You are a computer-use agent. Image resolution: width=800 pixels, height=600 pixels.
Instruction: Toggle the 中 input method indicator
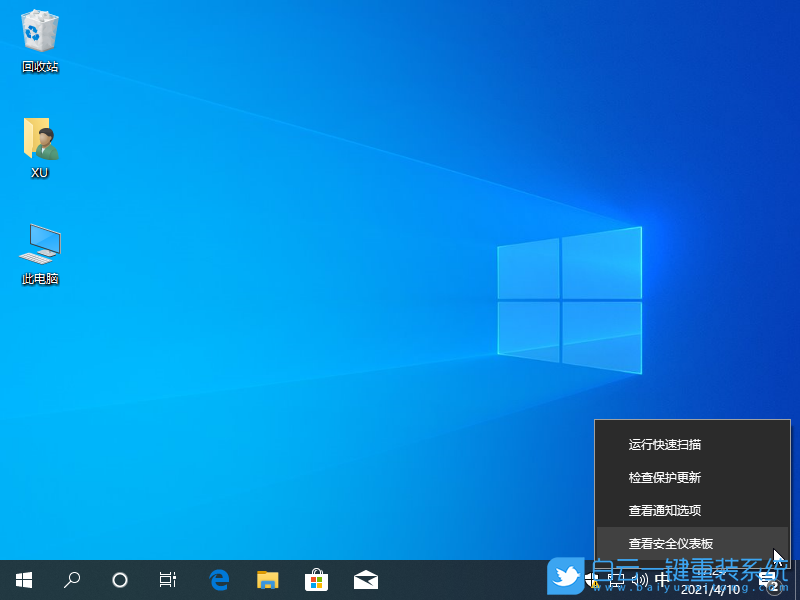point(661,578)
